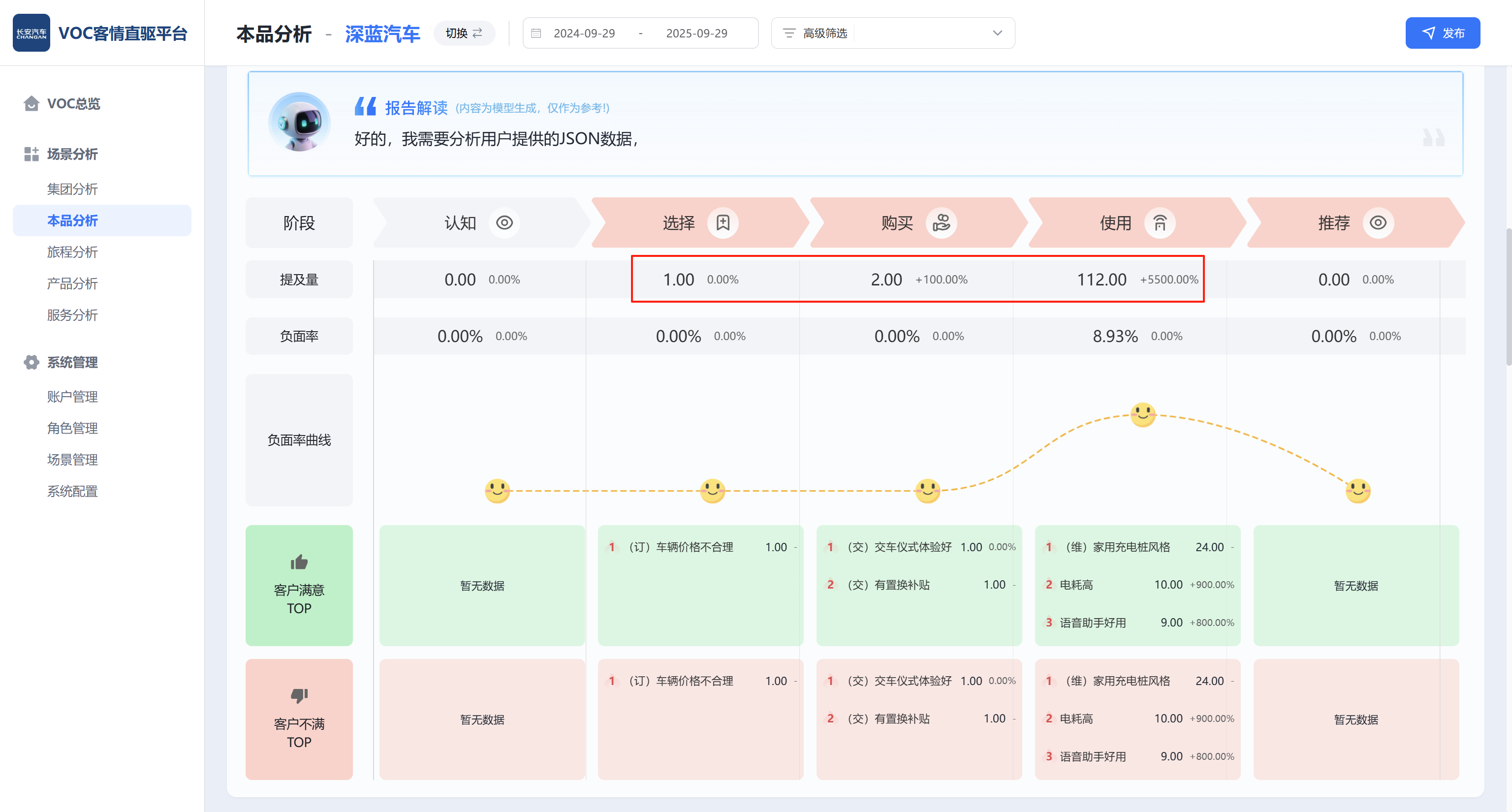Open 旅程分析 in the sidebar

tap(72, 252)
